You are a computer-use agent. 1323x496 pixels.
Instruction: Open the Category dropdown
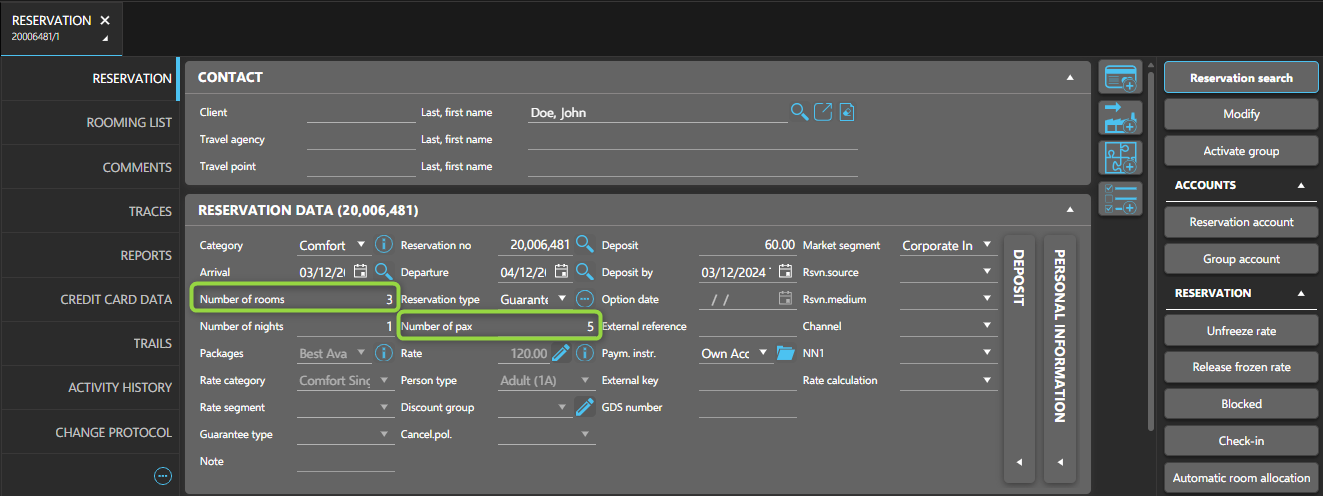(x=361, y=245)
